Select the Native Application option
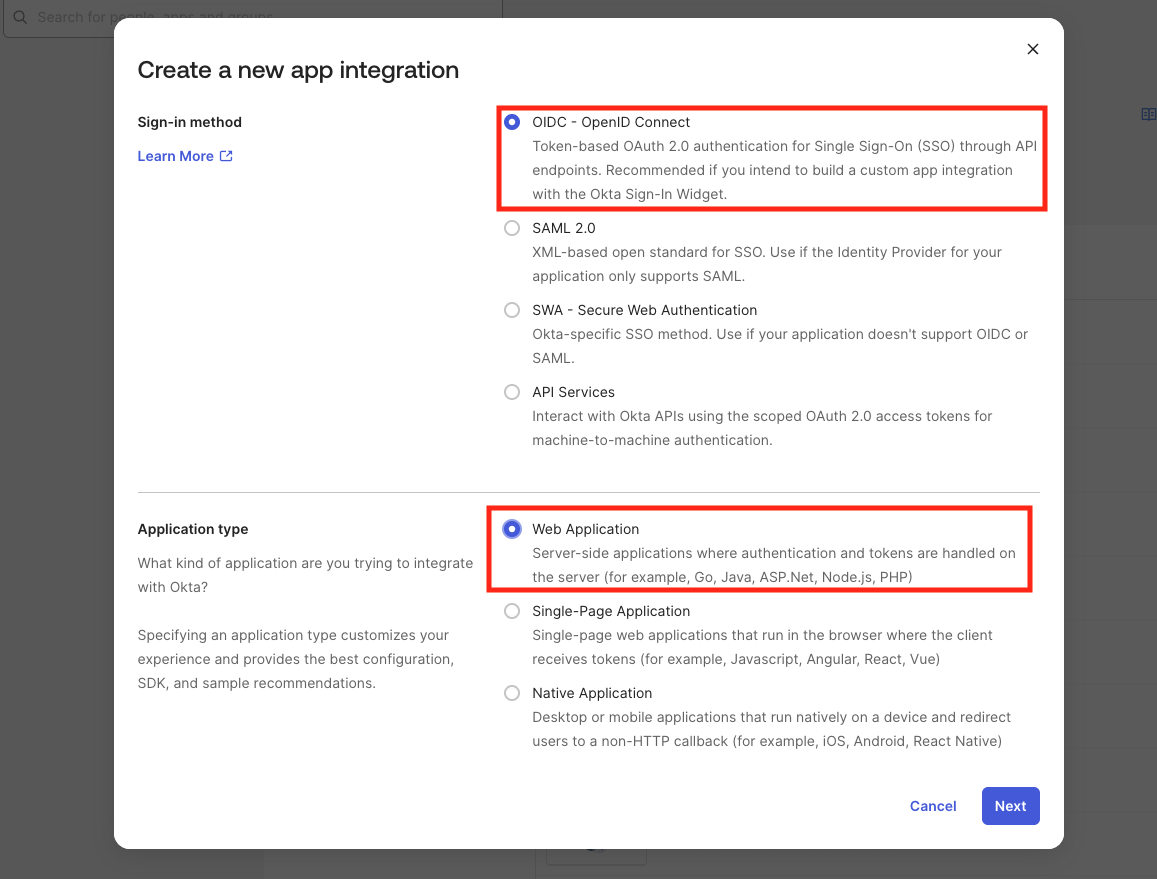The width and height of the screenshot is (1157, 879). point(512,693)
